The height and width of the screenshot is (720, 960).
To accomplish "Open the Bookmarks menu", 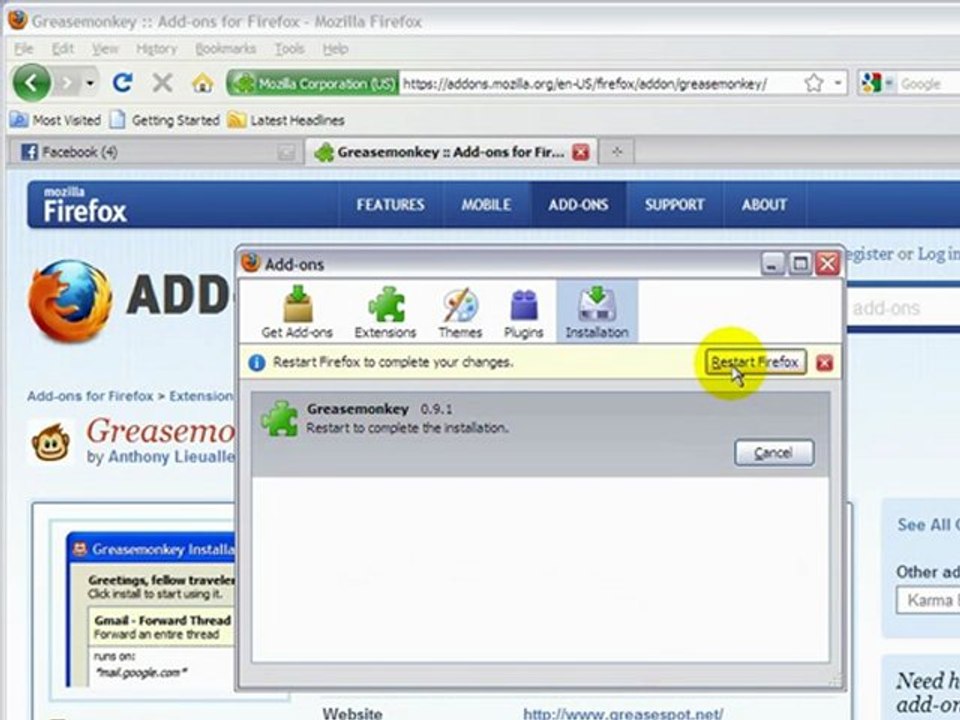I will pyautogui.click(x=225, y=49).
